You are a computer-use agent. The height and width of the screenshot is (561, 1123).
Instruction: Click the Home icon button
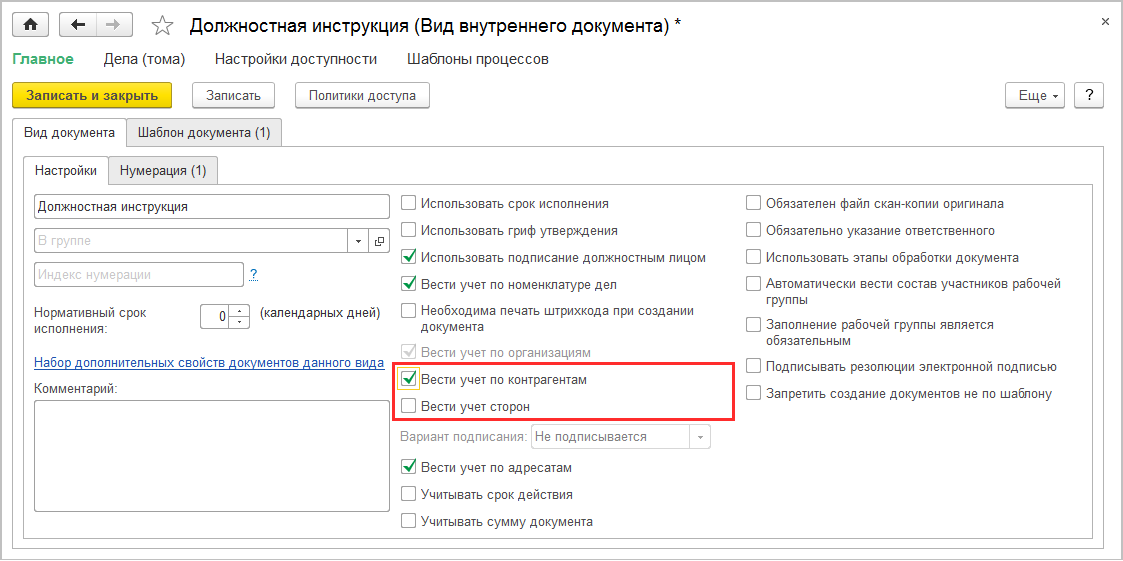tap(30, 25)
